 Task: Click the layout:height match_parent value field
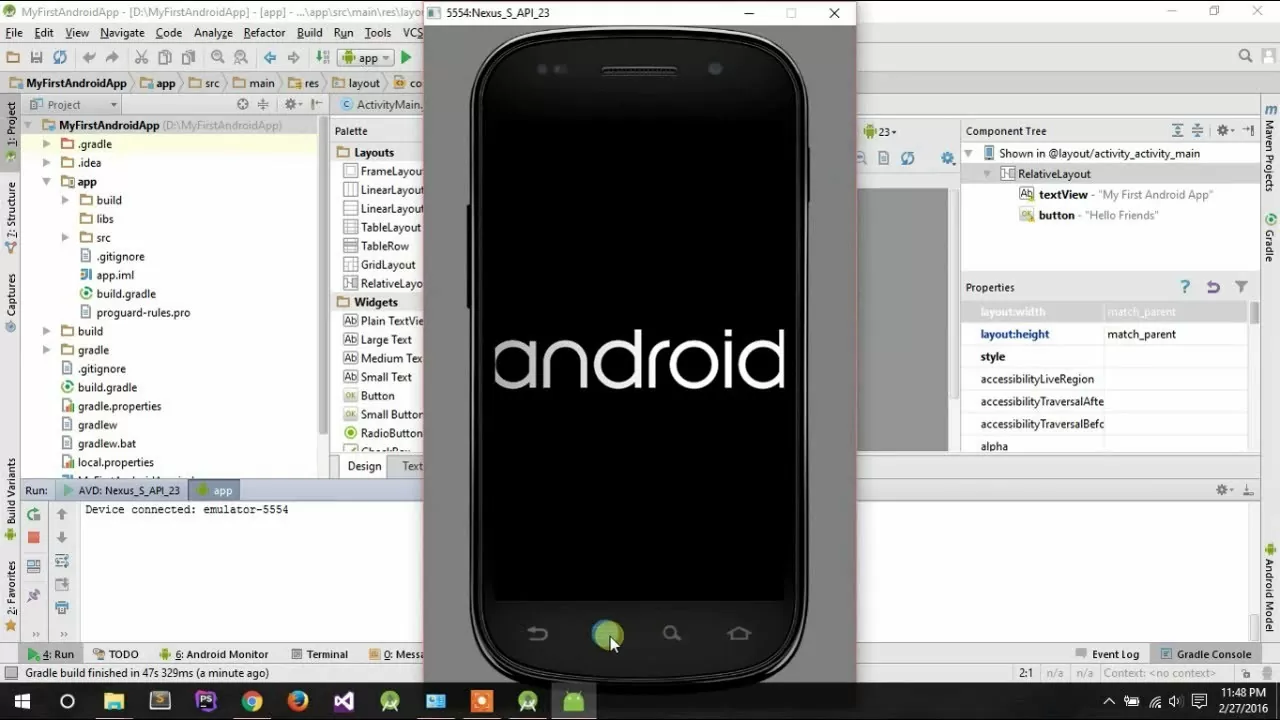click(x=1175, y=334)
